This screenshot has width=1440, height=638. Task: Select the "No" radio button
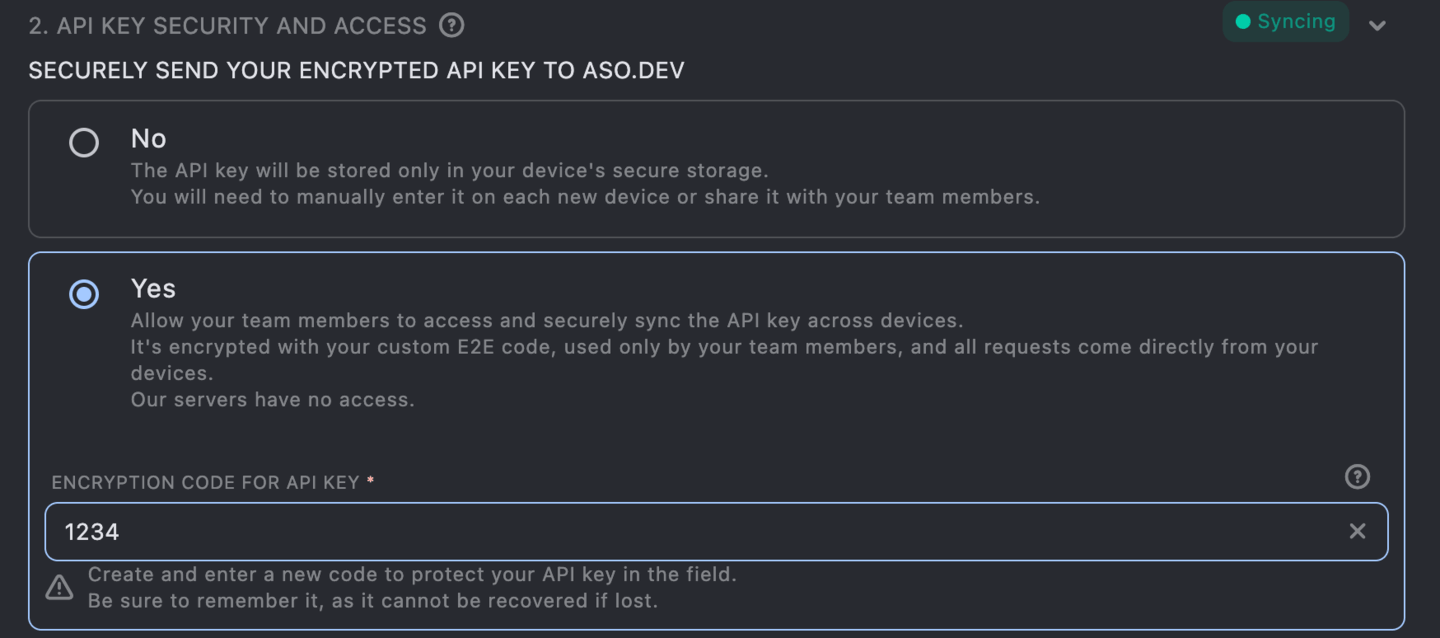point(84,143)
